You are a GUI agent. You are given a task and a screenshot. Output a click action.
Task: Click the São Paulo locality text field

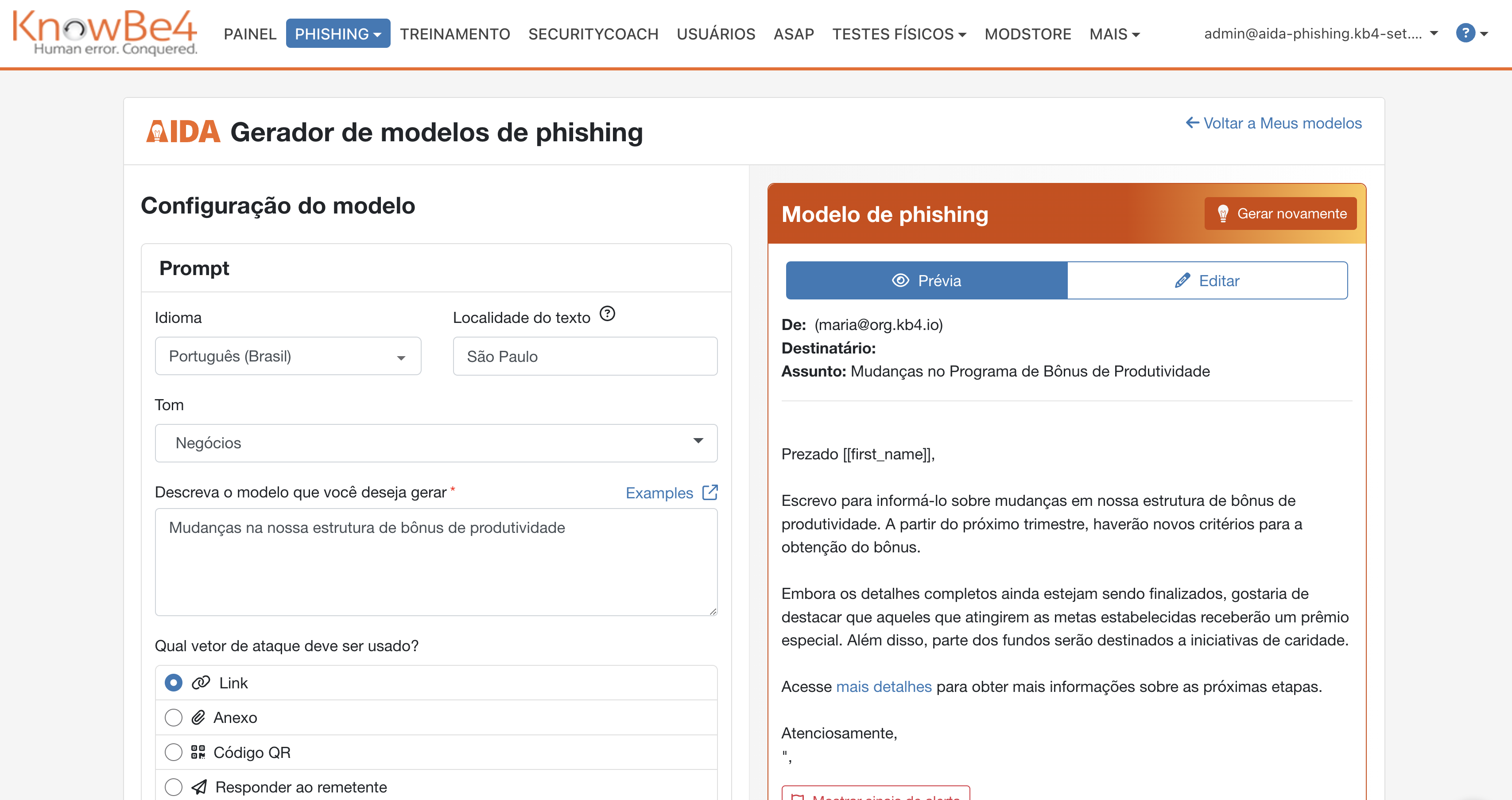pos(585,356)
